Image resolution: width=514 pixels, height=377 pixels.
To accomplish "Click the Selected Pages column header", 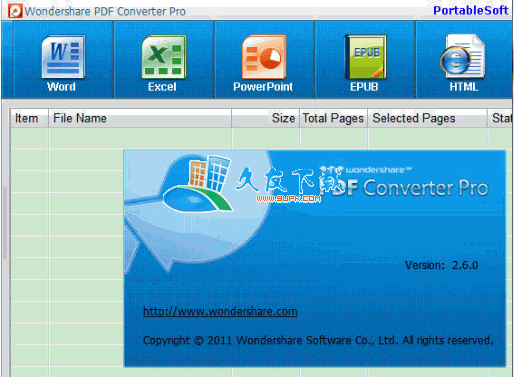I will (x=427, y=118).
